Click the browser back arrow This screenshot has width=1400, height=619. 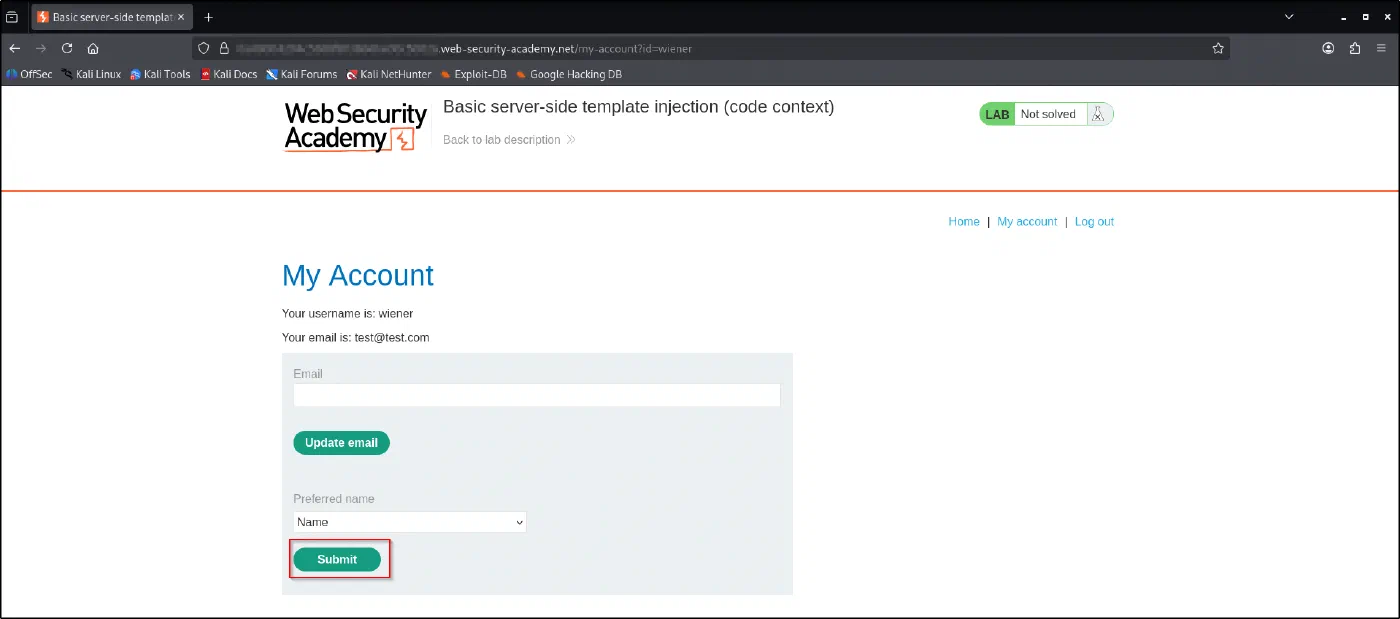coord(15,48)
